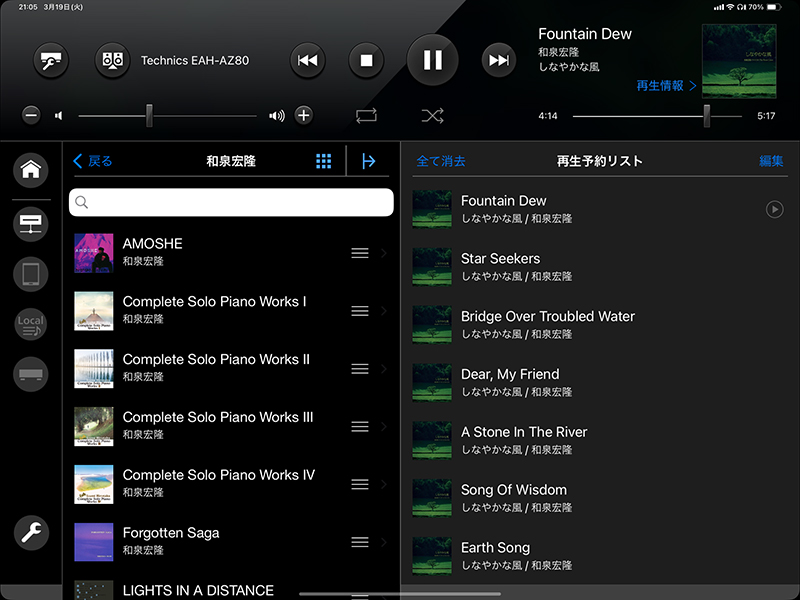Decrease volume with the minus button
This screenshot has width=800, height=600.
31,115
